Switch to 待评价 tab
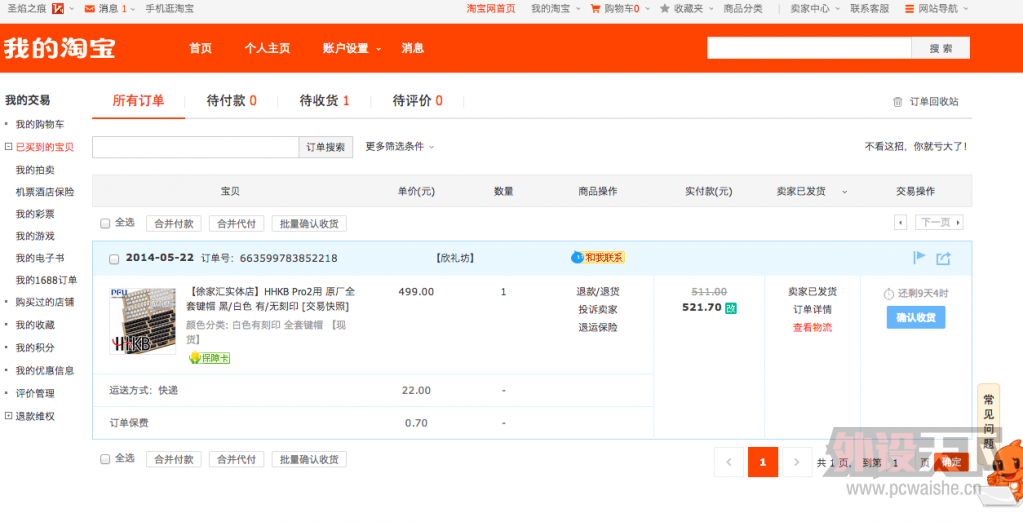 [418, 101]
